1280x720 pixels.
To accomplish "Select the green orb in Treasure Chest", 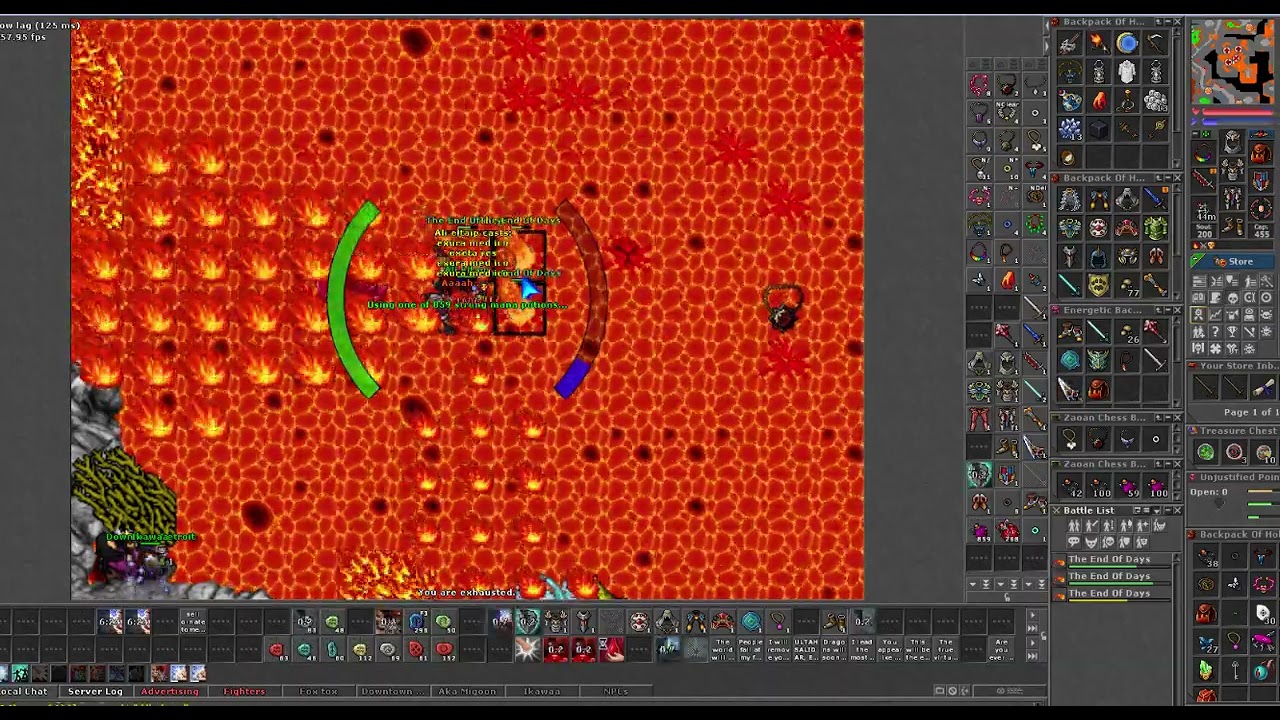I will (x=1206, y=452).
